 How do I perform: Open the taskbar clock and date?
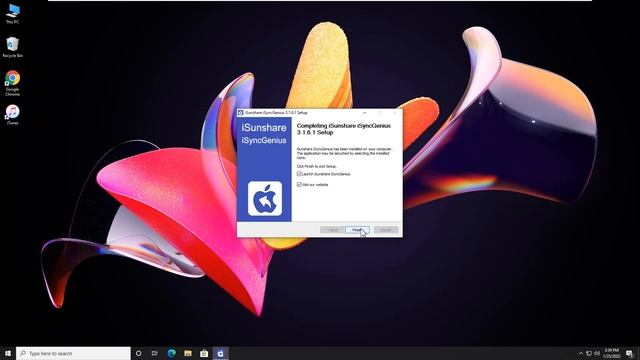pos(611,353)
